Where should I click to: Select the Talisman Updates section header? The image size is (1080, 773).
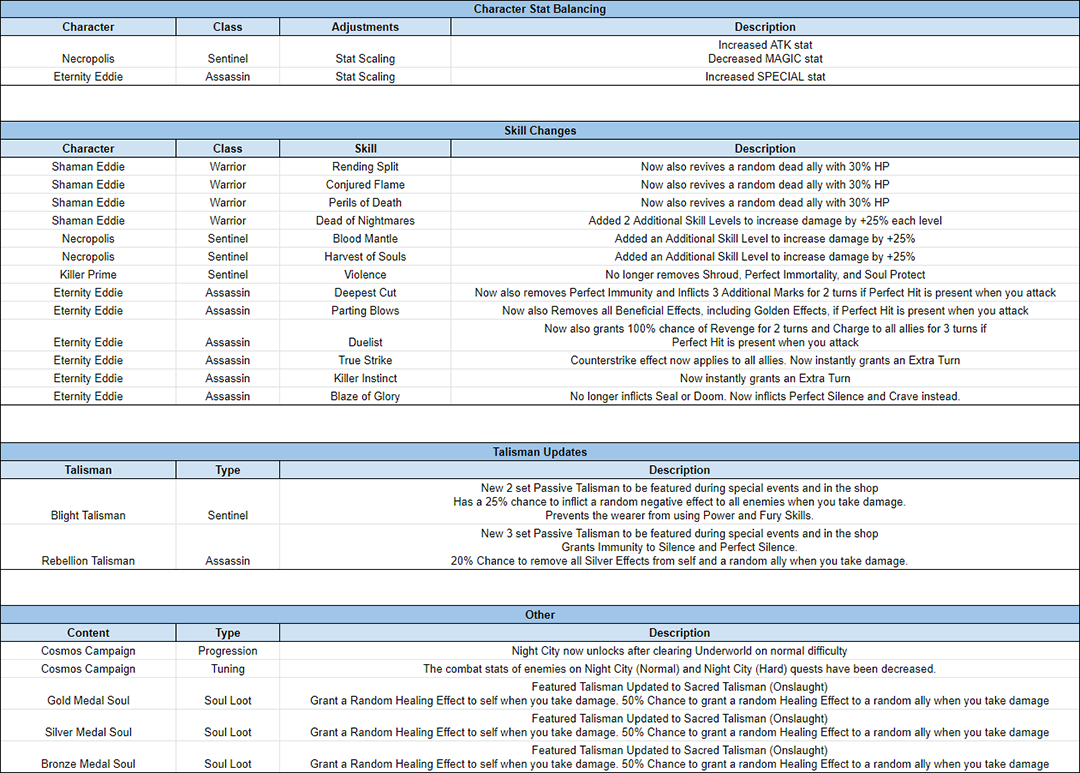[x=539, y=452]
